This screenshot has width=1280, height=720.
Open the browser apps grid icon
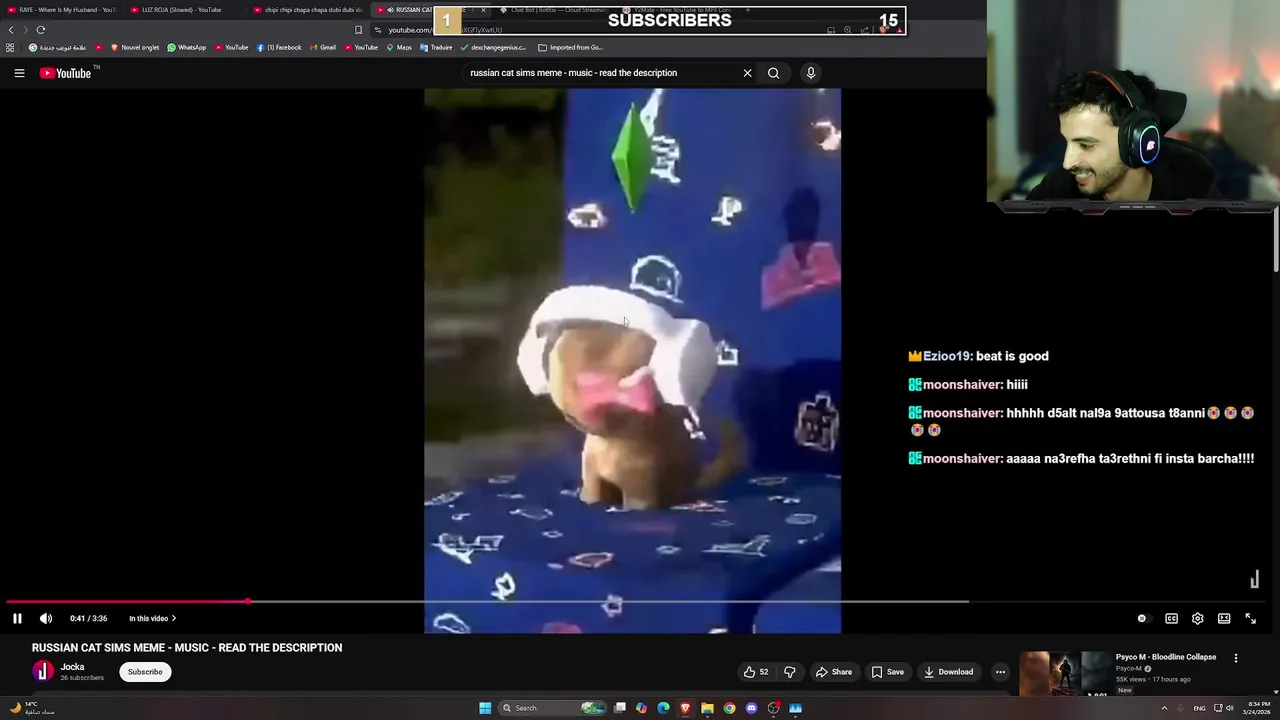coord(10,47)
